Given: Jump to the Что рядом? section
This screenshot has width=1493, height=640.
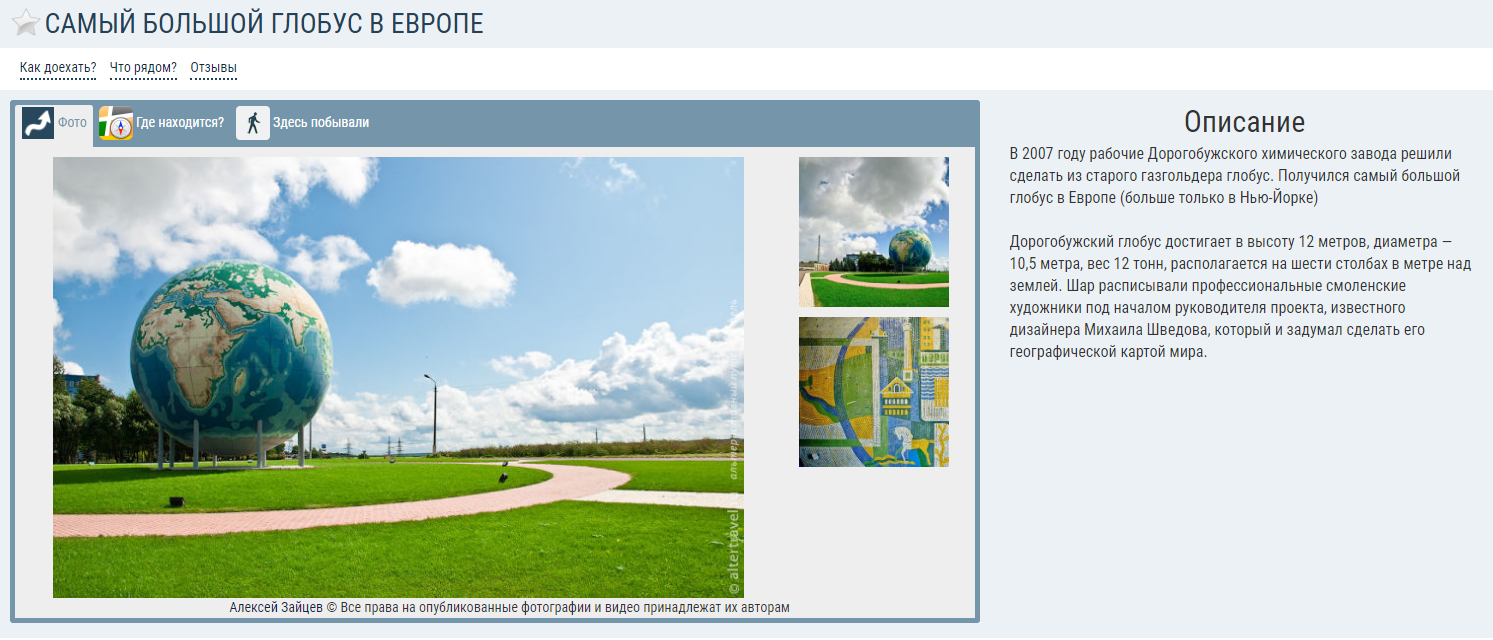Looking at the screenshot, I should coord(143,68).
